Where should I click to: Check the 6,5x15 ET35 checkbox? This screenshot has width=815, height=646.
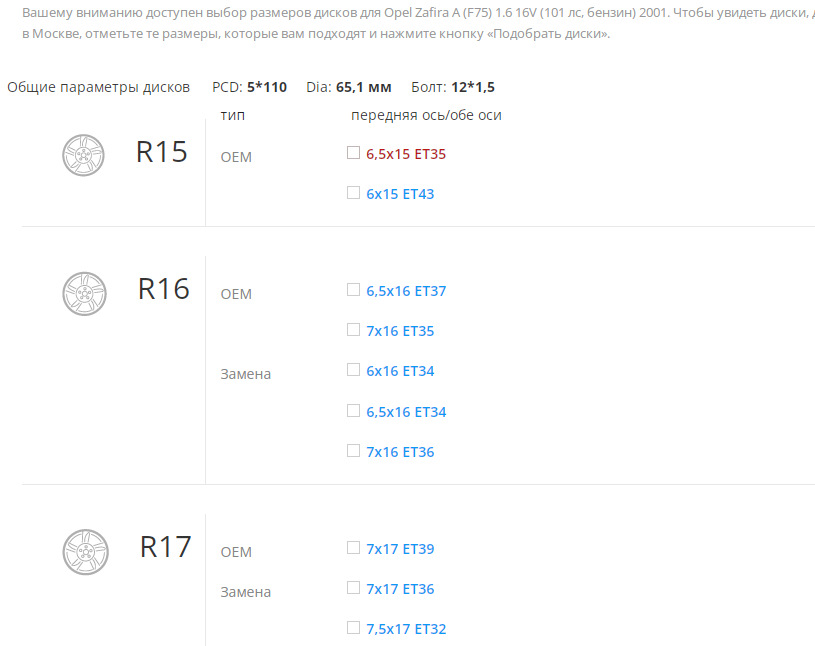click(353, 153)
